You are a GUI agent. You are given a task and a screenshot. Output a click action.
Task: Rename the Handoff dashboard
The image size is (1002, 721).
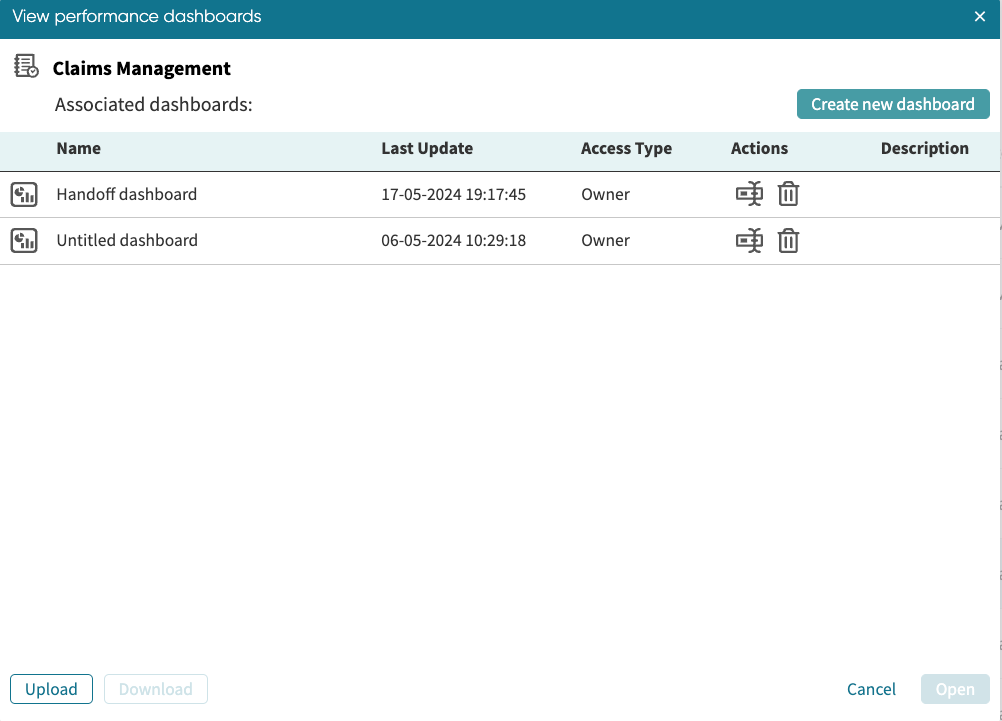pos(749,194)
